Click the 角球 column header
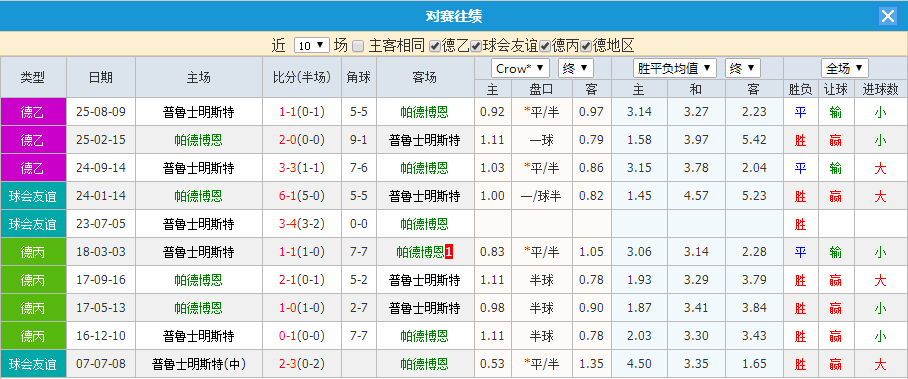Viewport: 908px width, 379px height. point(359,78)
